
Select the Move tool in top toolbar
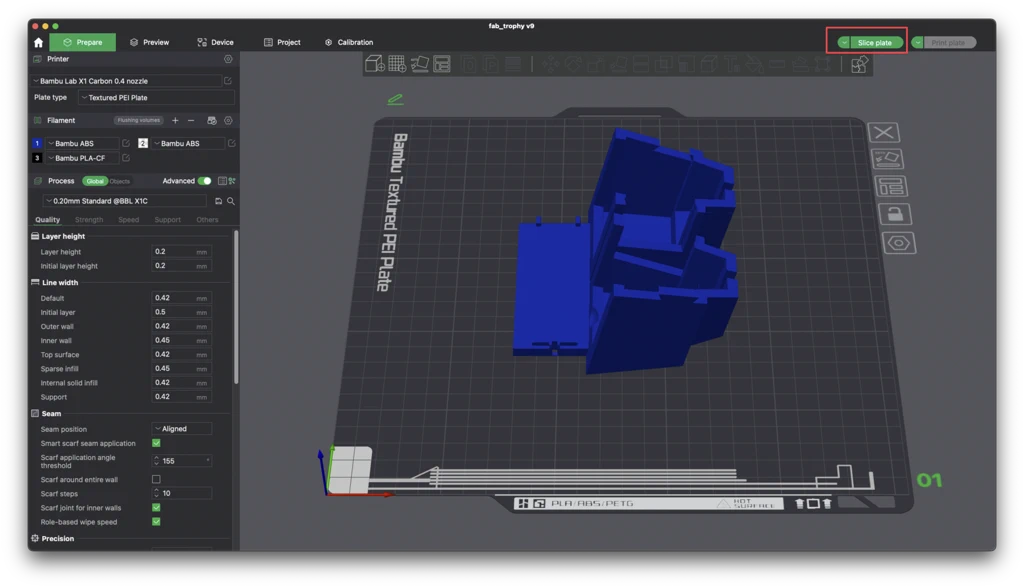coord(551,64)
